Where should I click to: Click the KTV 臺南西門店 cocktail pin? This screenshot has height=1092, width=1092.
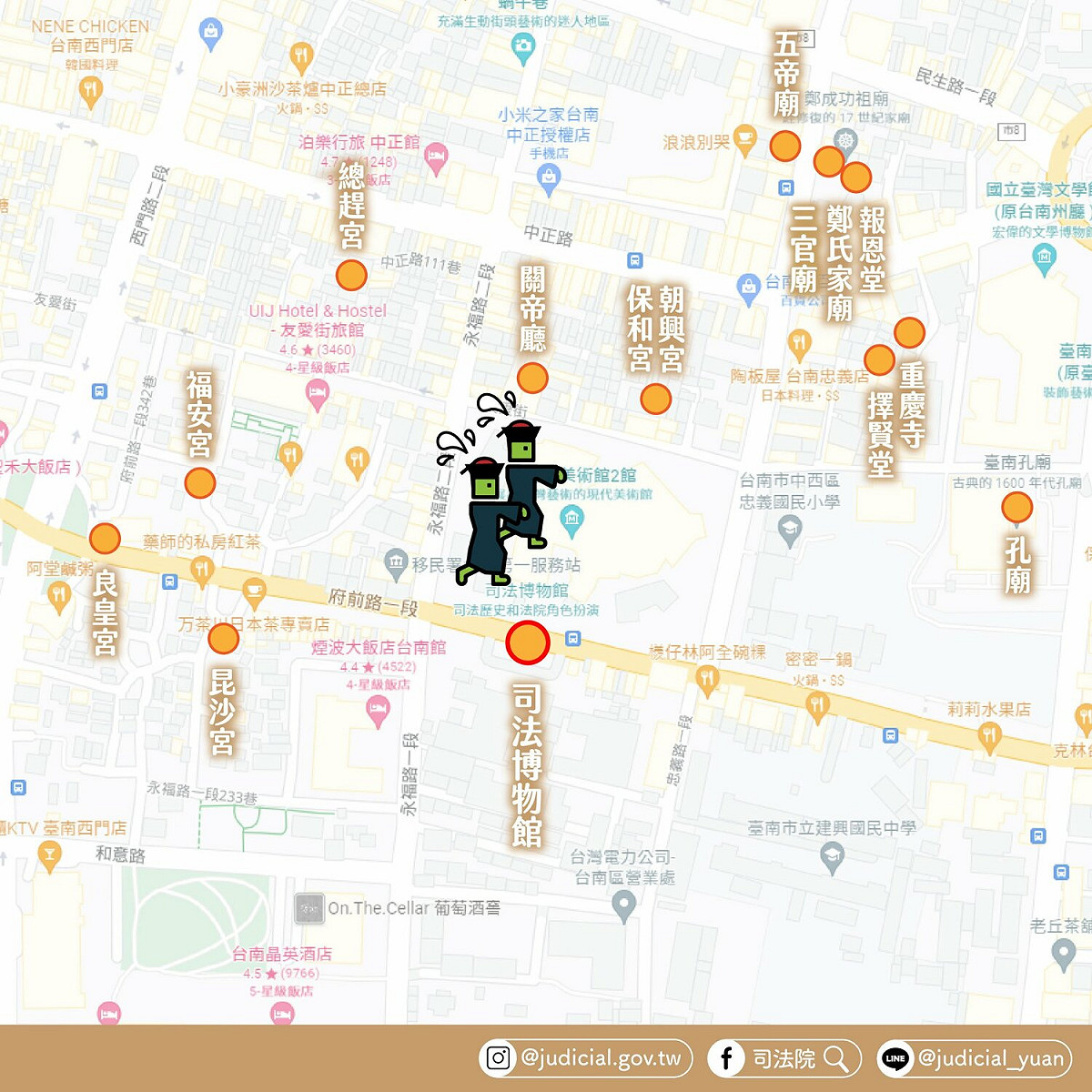coord(49,855)
